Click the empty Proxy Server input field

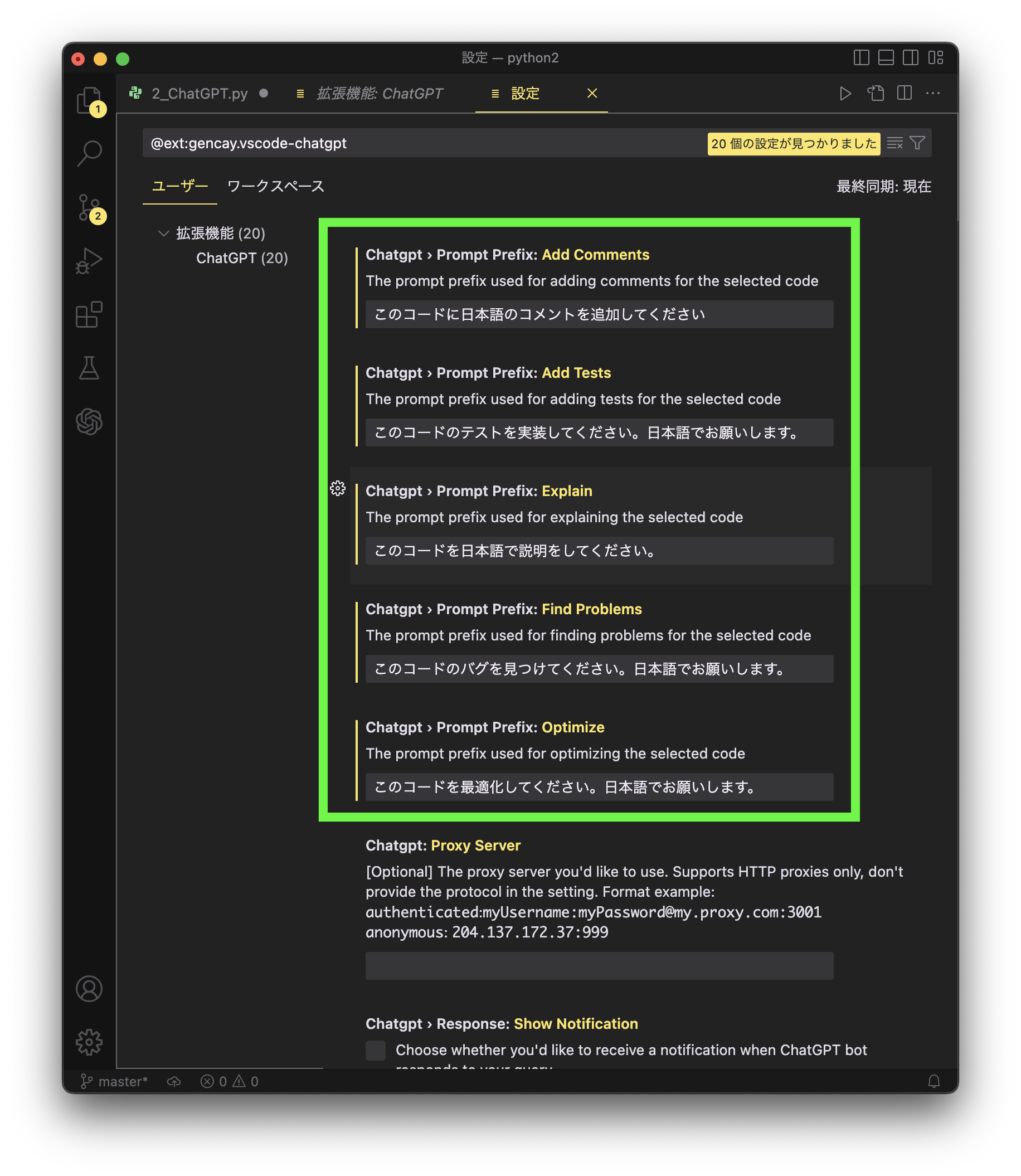[599, 966]
